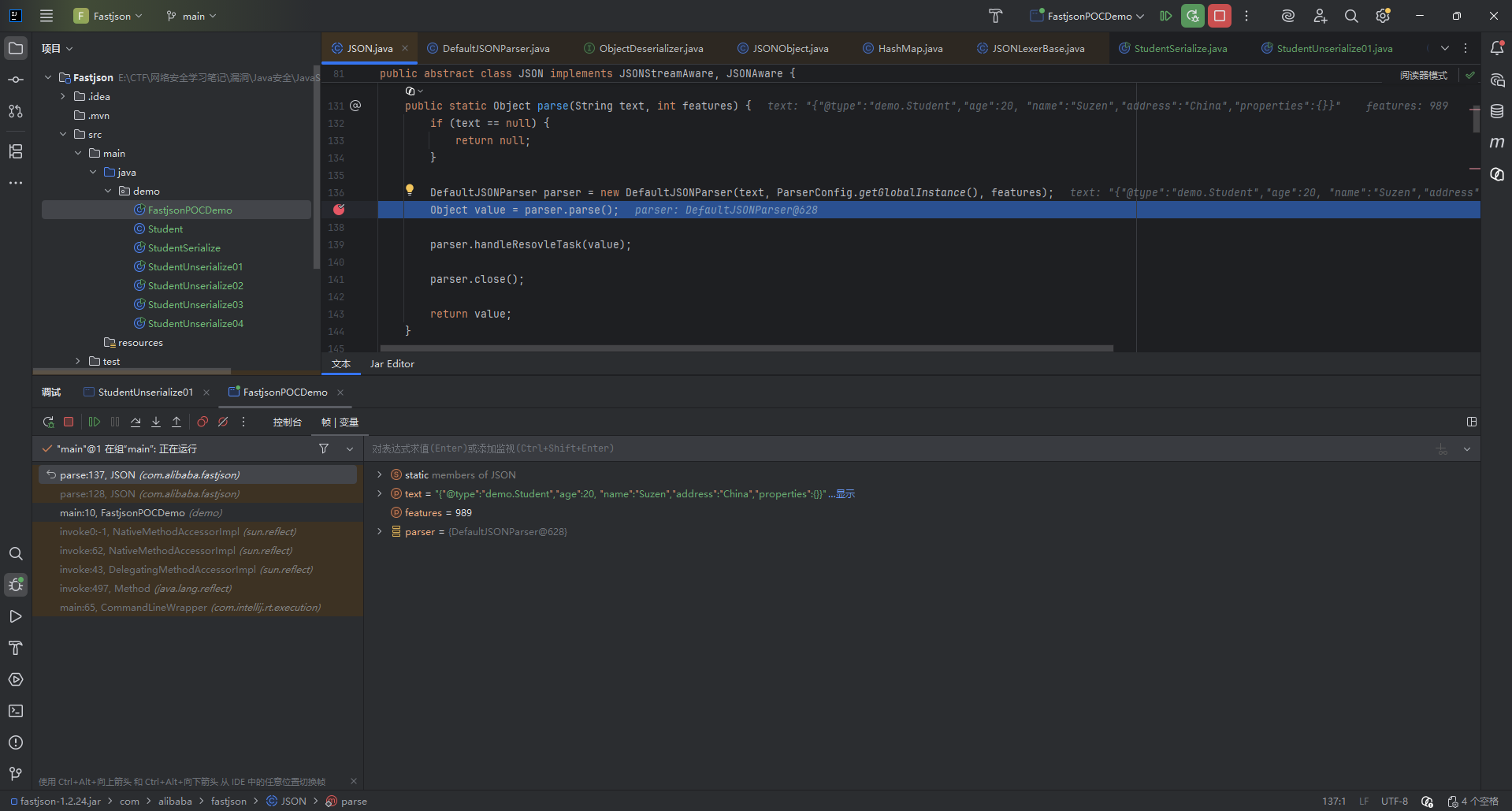This screenshot has width=1512, height=811.
Task: Open the Terminal tool window
Action: (16, 711)
